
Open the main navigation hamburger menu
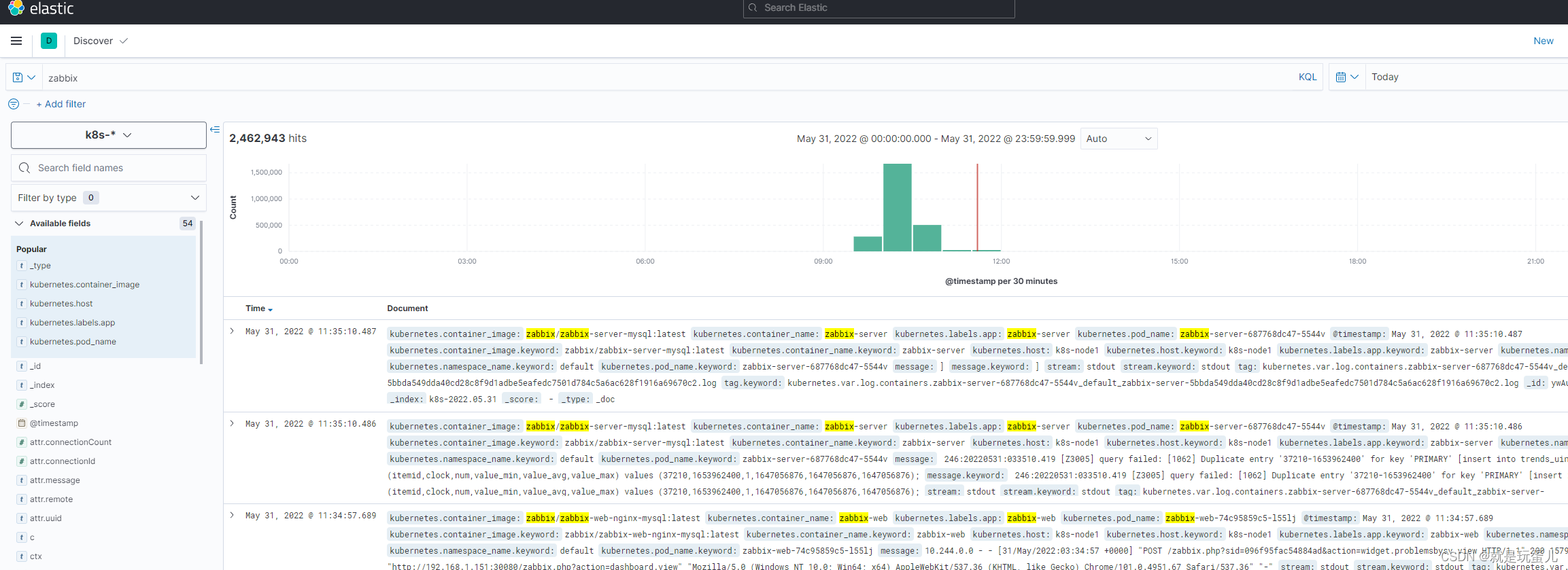pos(16,41)
